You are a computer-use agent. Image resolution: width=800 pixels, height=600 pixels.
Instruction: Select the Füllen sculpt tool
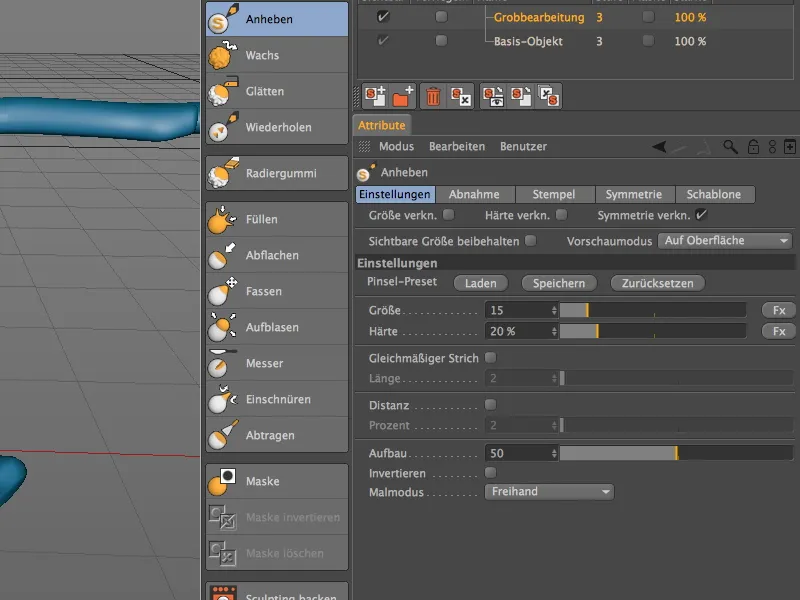(277, 219)
